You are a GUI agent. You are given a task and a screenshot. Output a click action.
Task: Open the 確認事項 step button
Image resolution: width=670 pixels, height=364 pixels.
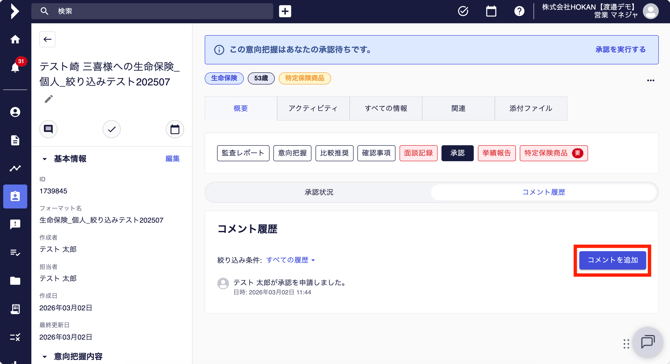(x=376, y=153)
